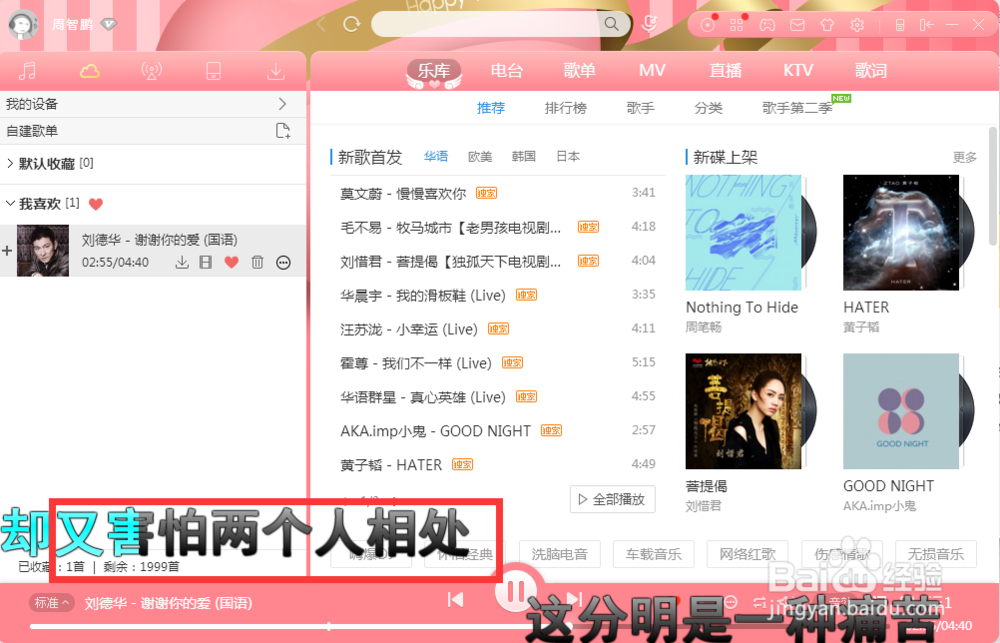The height and width of the screenshot is (643, 1000).
Task: Open the 网络红歌 category button
Action: click(747, 554)
